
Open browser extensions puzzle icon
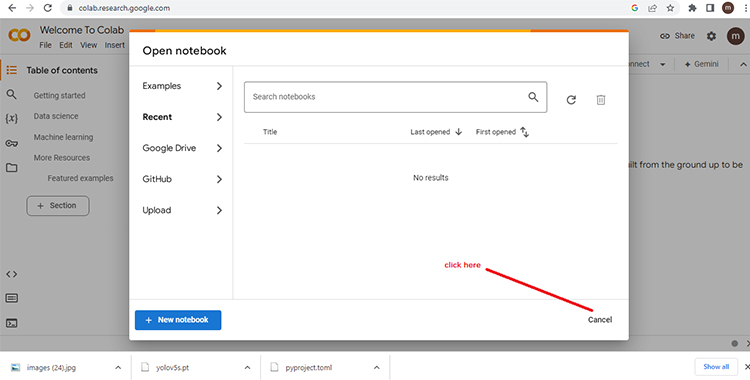pos(692,8)
